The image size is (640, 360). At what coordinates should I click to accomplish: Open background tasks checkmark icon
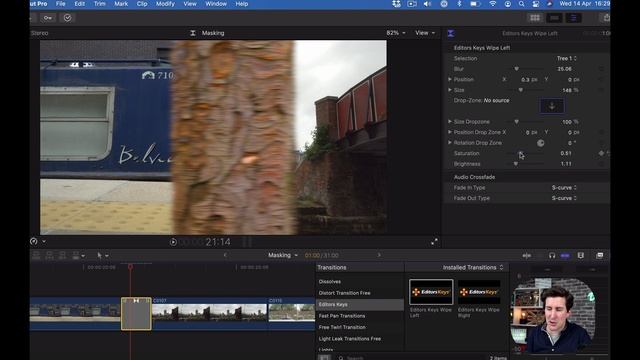67,18
